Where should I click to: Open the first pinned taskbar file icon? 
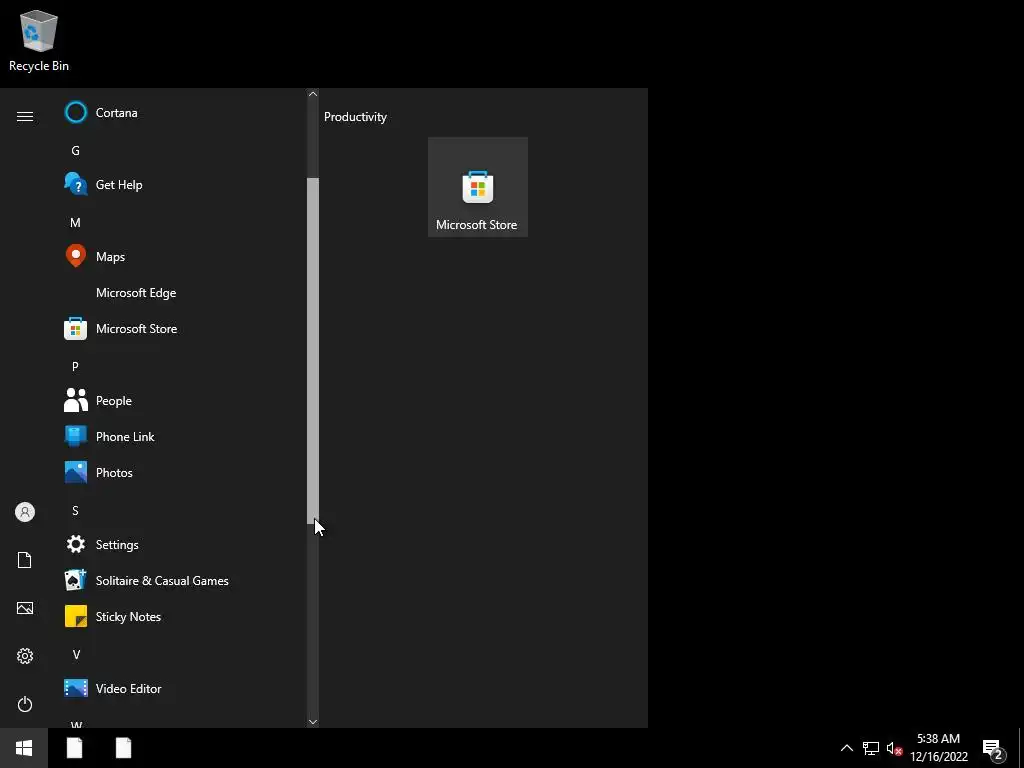[x=74, y=748]
